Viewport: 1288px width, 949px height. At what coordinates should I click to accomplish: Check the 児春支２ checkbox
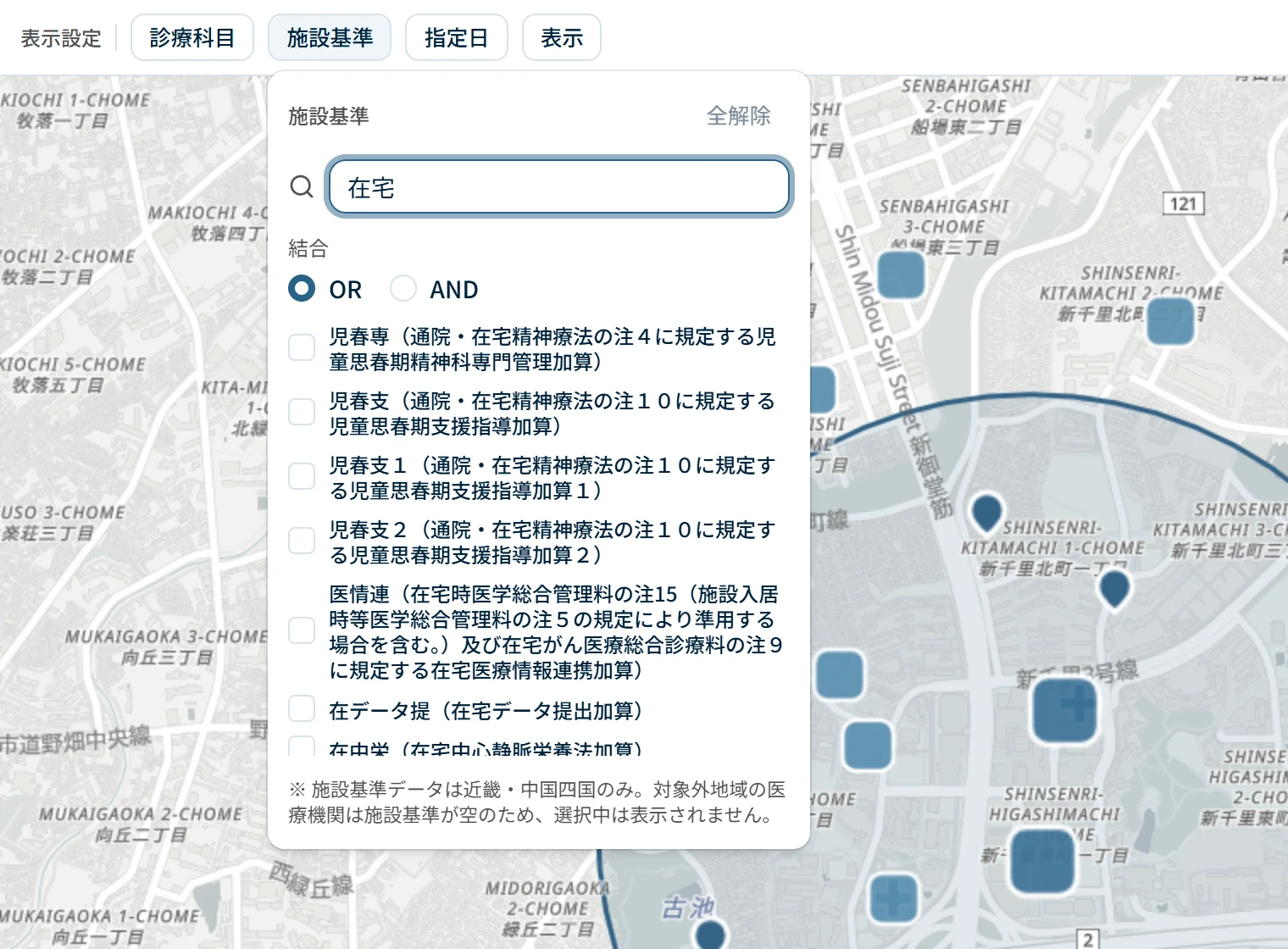(302, 541)
